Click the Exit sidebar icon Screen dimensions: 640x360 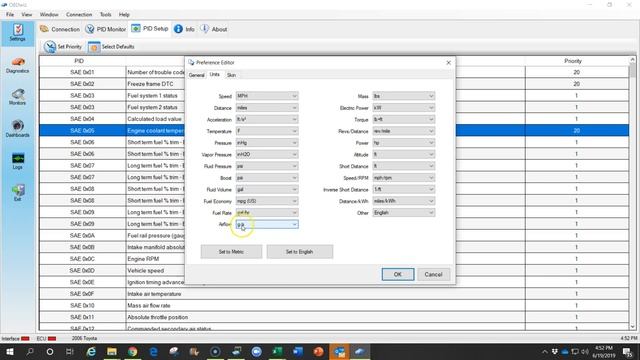18,193
